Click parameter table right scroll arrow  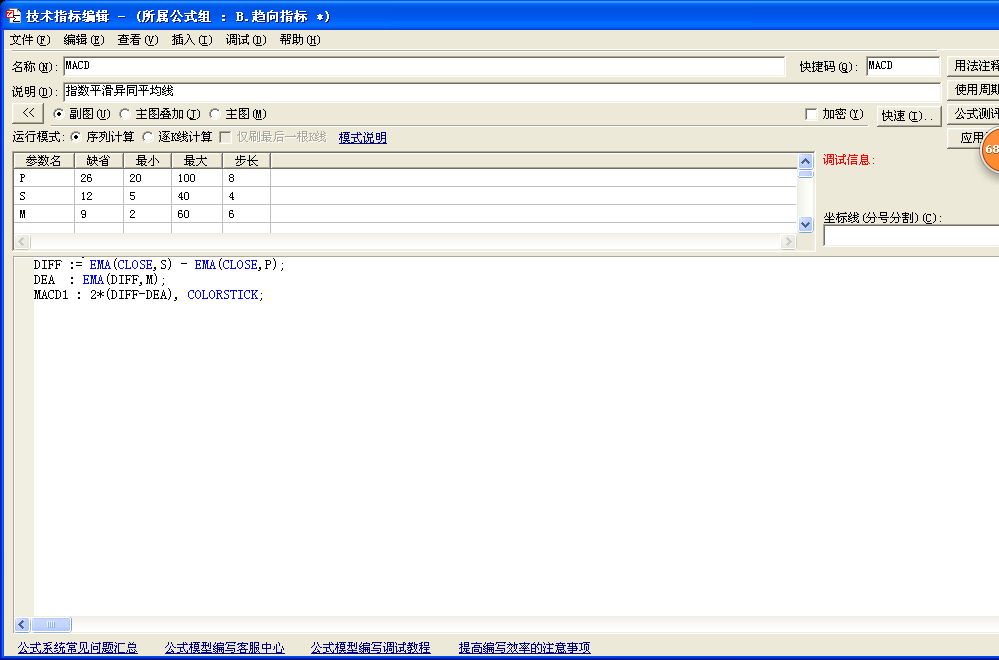click(789, 241)
